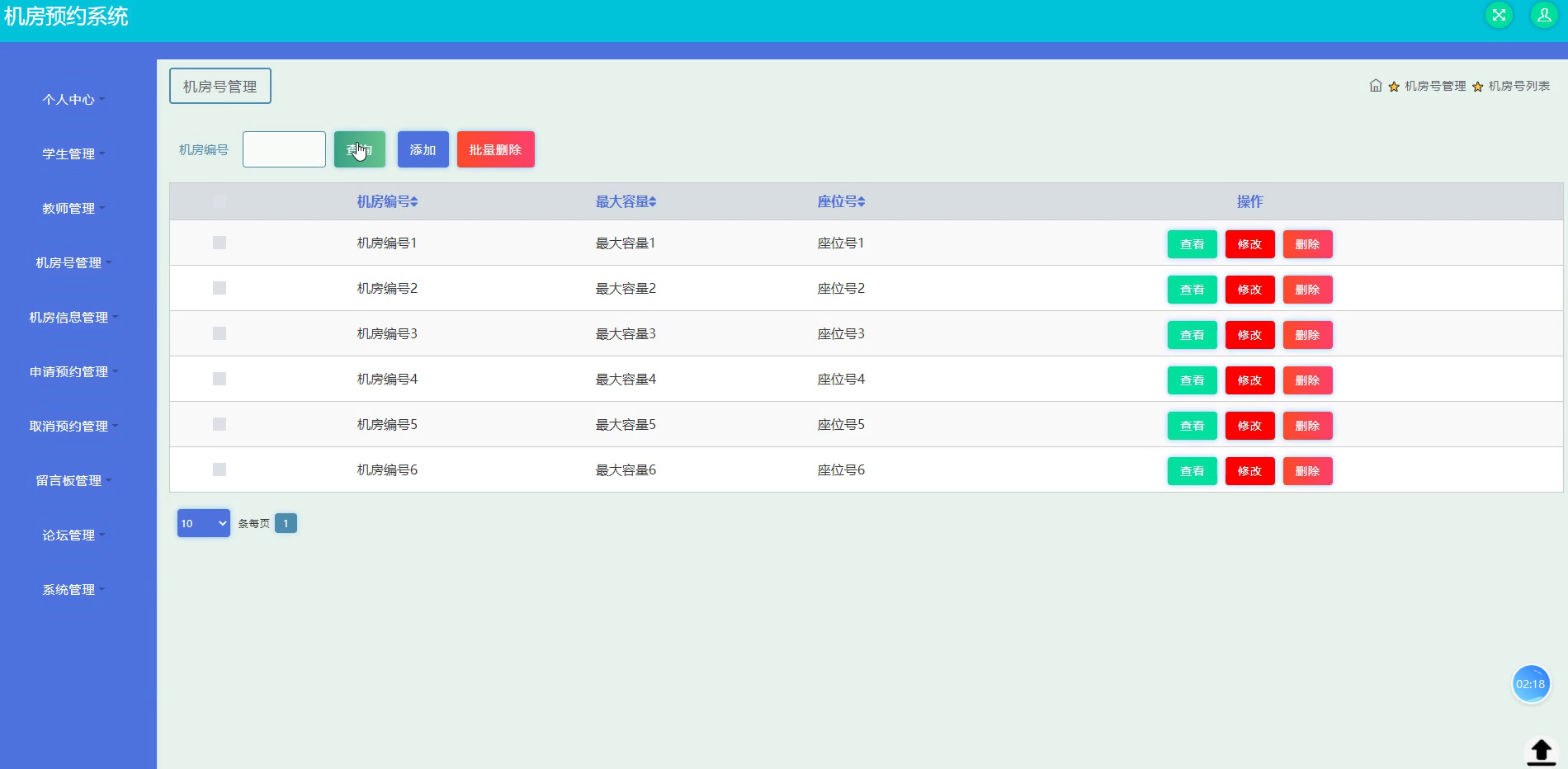Image resolution: width=1568 pixels, height=769 pixels.
Task: Expand 申请预约管理 sidebar menu
Action: tap(73, 372)
